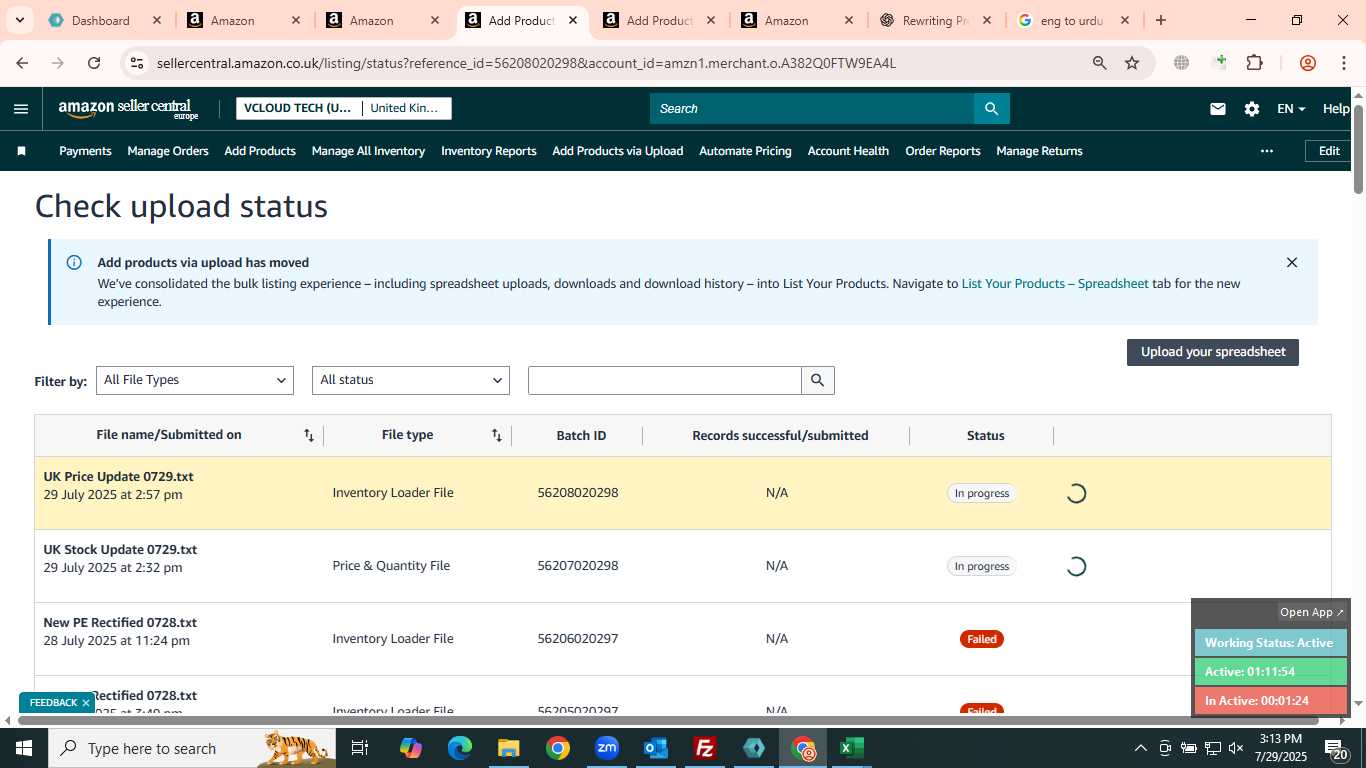Close the FEEDBACK tab with X
Screen dimensions: 1366x768
(86, 703)
